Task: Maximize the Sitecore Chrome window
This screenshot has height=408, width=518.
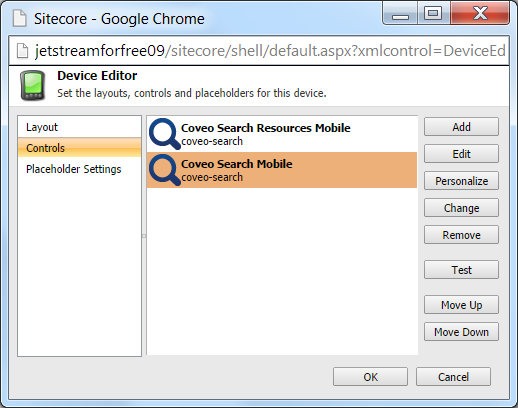Action: point(433,14)
